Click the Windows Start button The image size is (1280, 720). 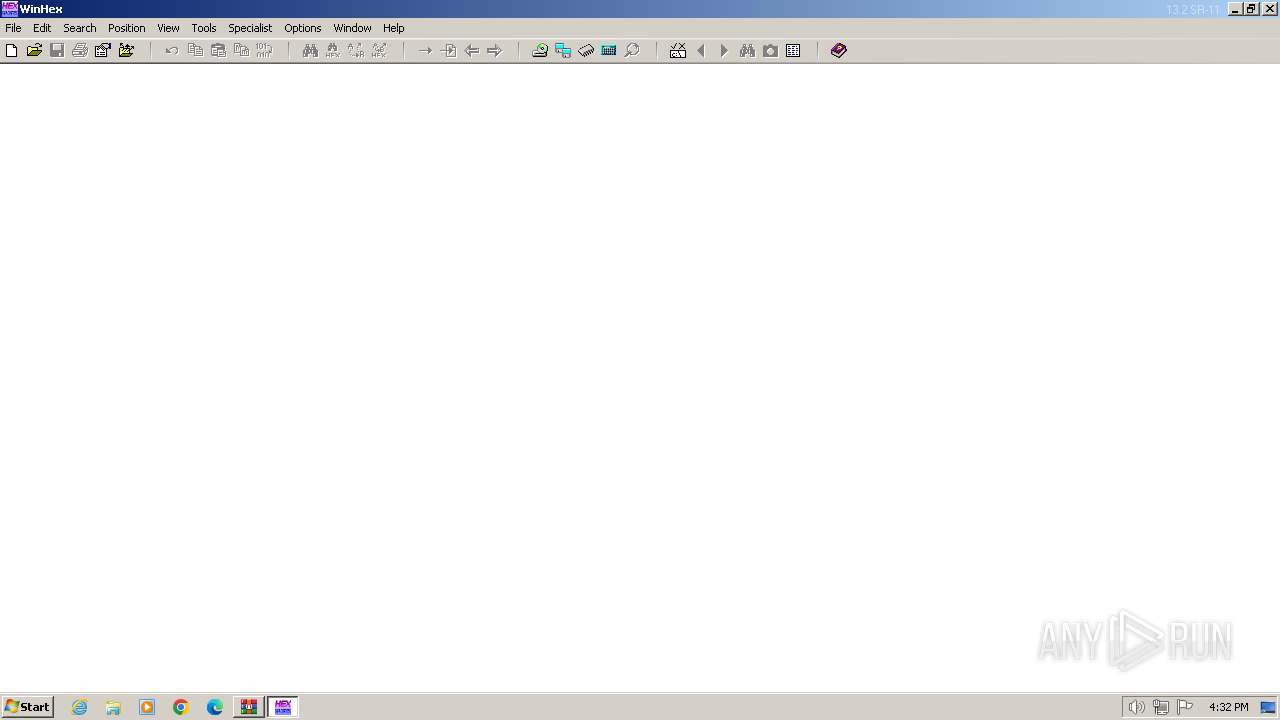pos(28,707)
